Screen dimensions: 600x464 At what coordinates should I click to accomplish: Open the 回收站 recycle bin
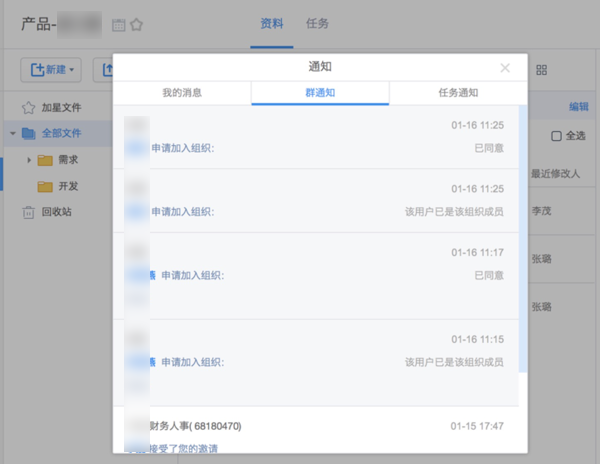(57, 212)
